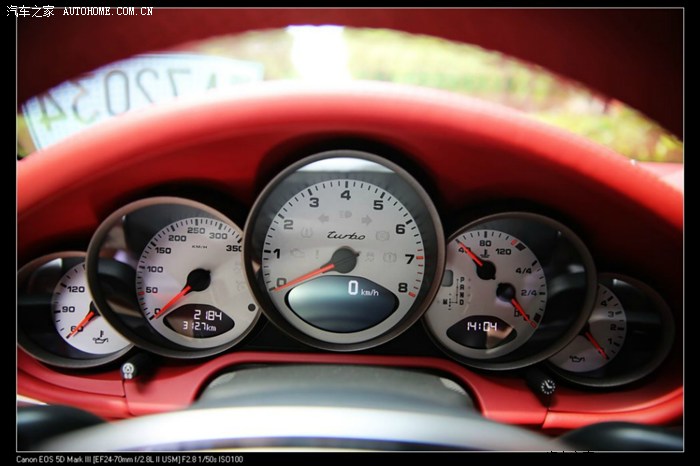Click the turbo logo on tachometer
Viewport: 700px width, 466px height.
point(346,235)
